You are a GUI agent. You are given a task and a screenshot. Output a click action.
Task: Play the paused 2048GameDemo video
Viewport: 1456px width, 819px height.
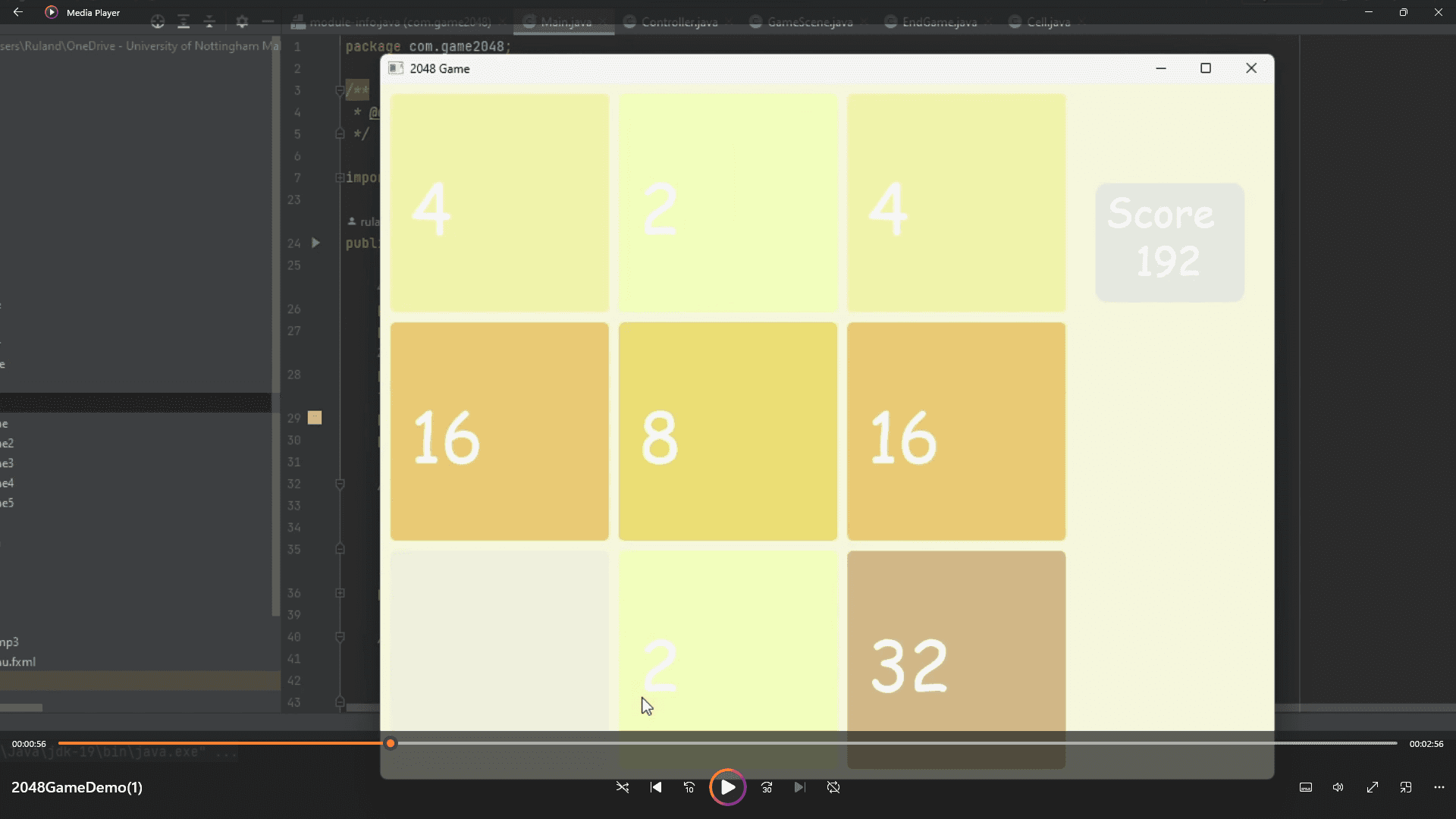(727, 787)
